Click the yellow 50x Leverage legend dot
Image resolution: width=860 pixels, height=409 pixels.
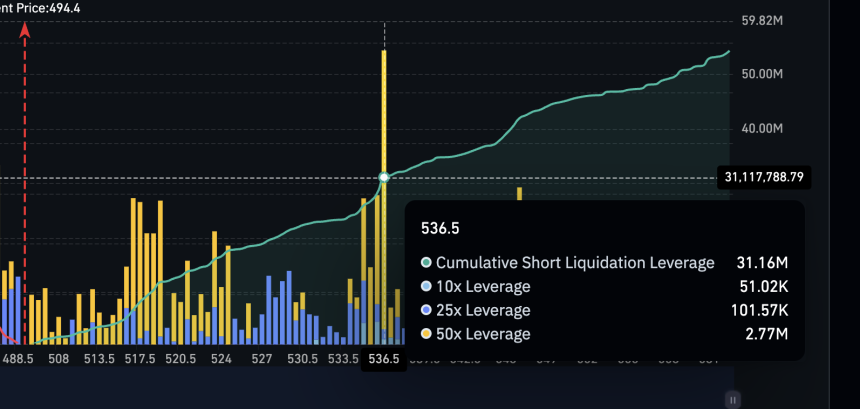click(427, 335)
